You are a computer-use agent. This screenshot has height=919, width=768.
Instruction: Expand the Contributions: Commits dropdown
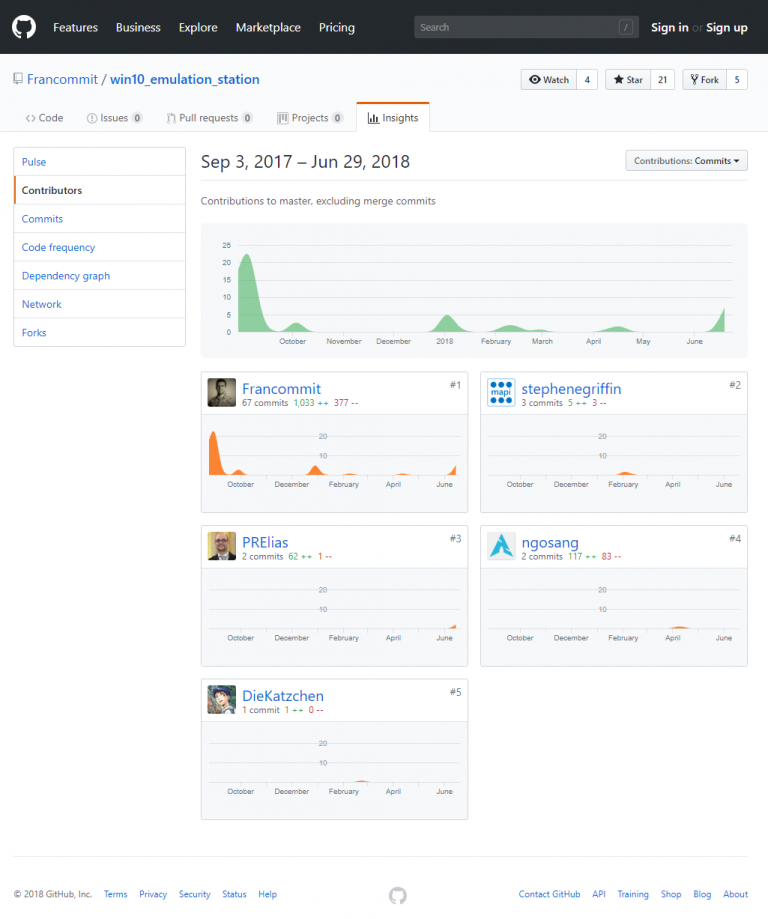point(687,161)
